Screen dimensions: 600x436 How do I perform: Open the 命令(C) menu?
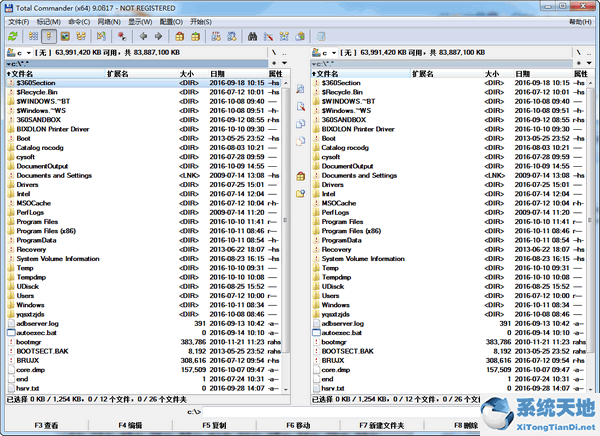tap(79, 22)
